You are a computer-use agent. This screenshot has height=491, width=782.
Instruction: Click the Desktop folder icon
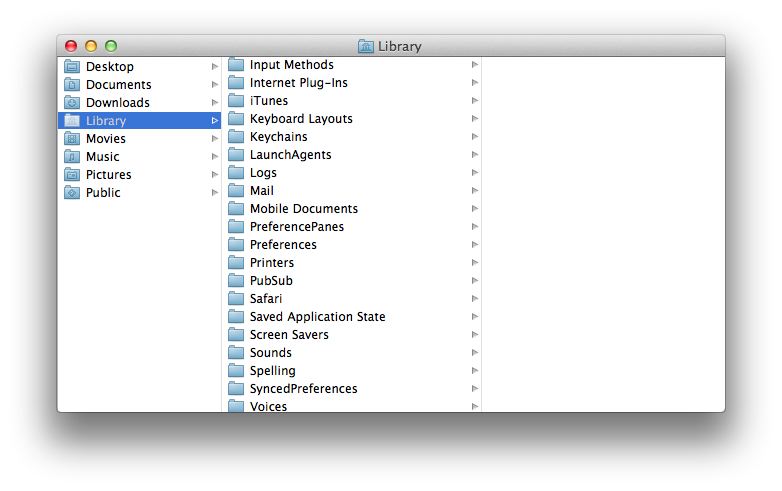72,67
